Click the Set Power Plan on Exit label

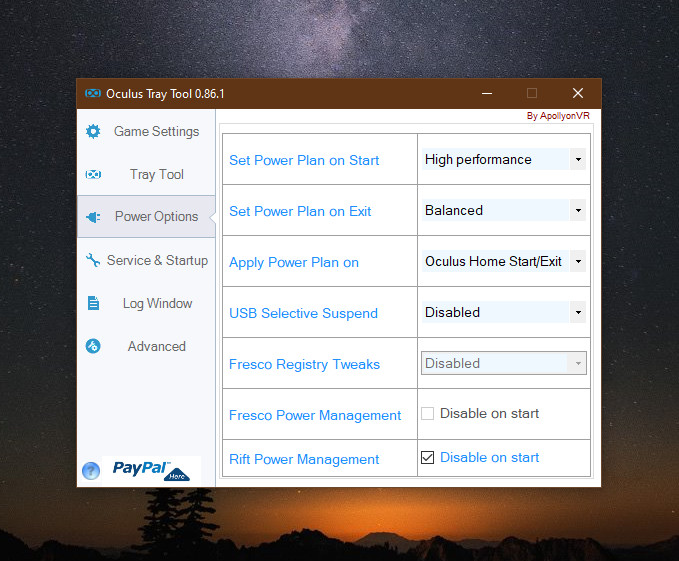point(300,211)
